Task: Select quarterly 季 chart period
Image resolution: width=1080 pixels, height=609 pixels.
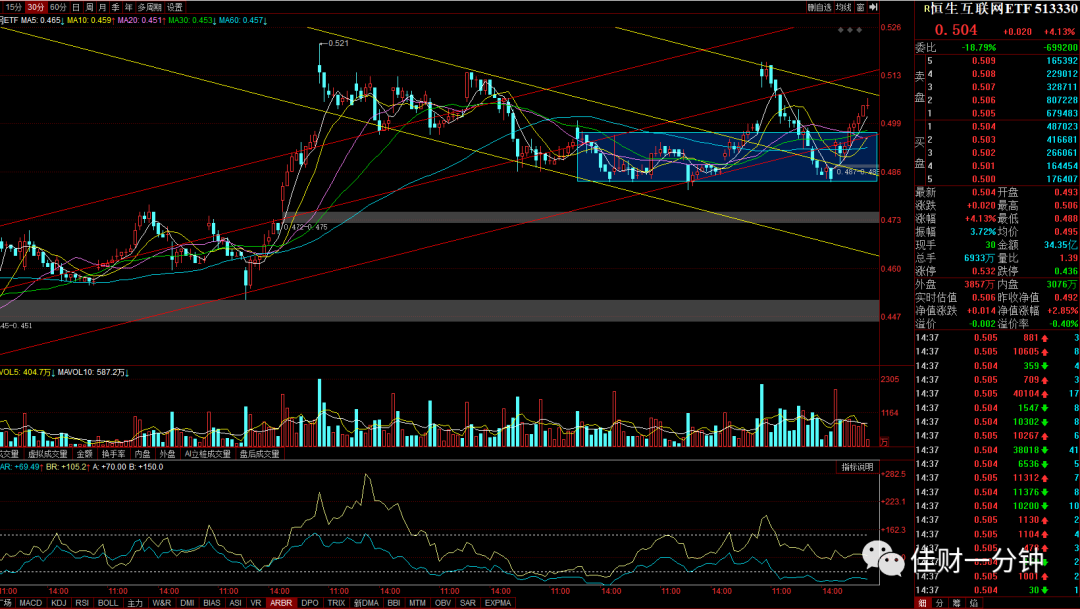Action: [x=115, y=7]
